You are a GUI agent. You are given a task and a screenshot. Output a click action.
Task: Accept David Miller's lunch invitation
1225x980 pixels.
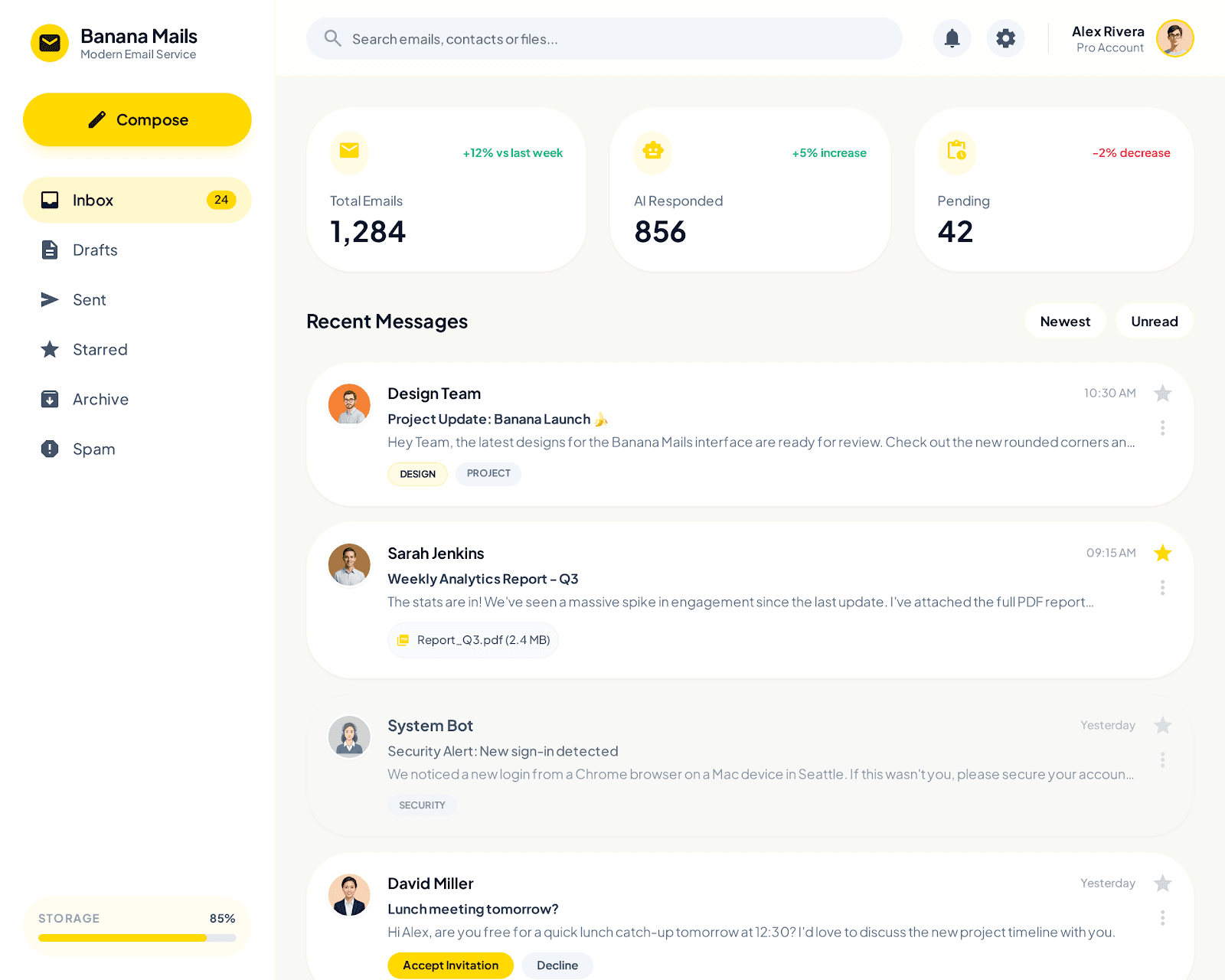pos(450,965)
